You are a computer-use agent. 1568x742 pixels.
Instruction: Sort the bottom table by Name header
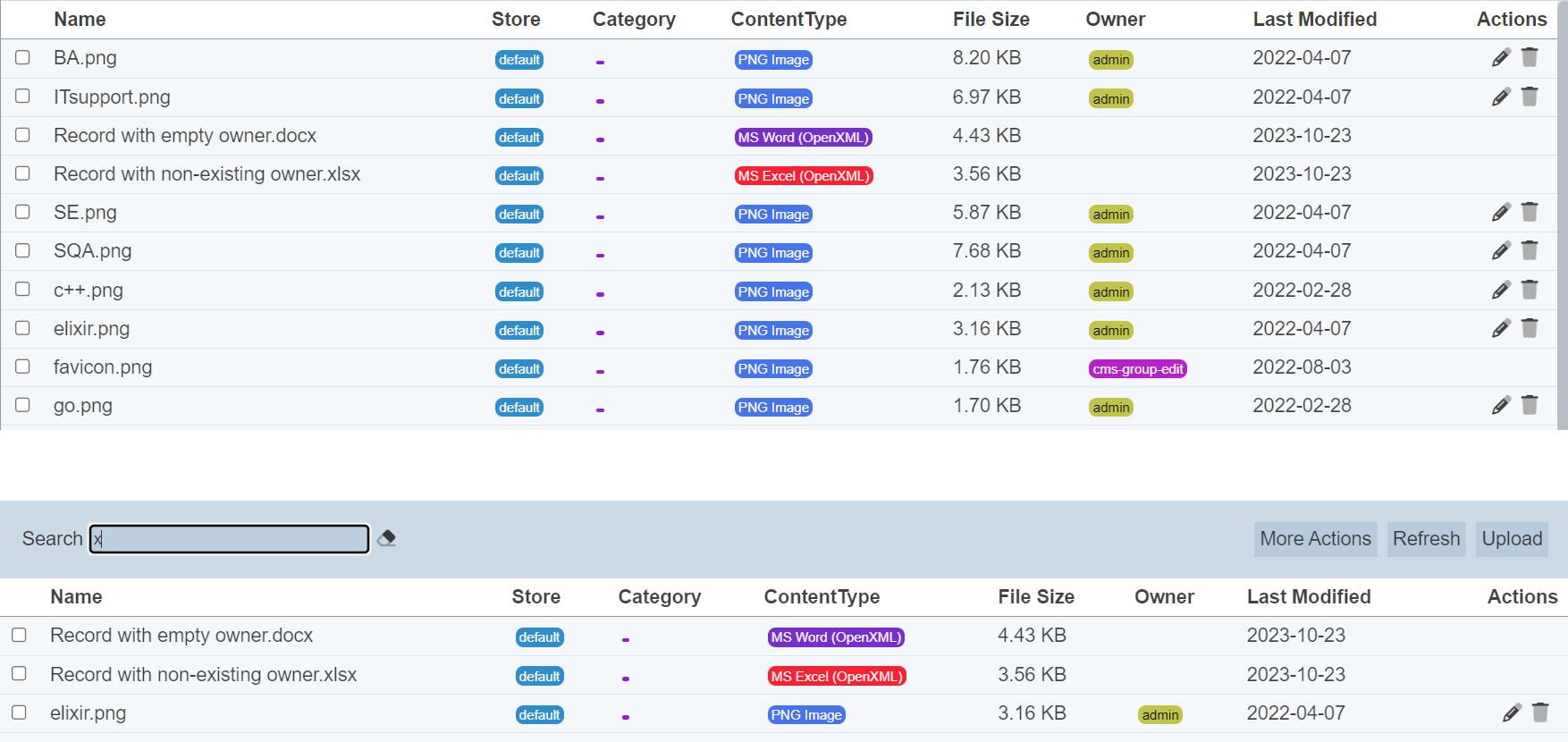(76, 597)
